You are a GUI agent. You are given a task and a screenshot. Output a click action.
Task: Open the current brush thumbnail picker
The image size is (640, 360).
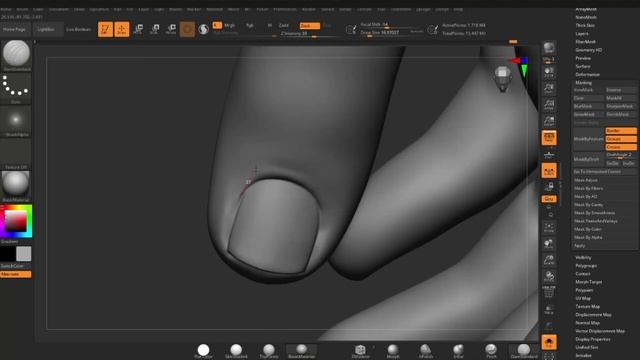point(16,55)
